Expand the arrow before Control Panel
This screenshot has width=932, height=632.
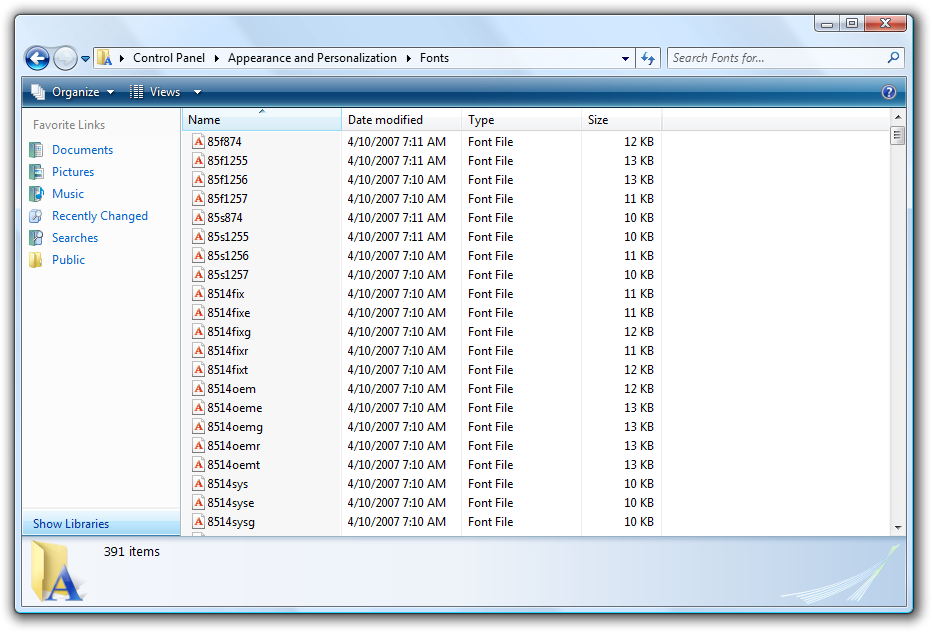[x=122, y=58]
